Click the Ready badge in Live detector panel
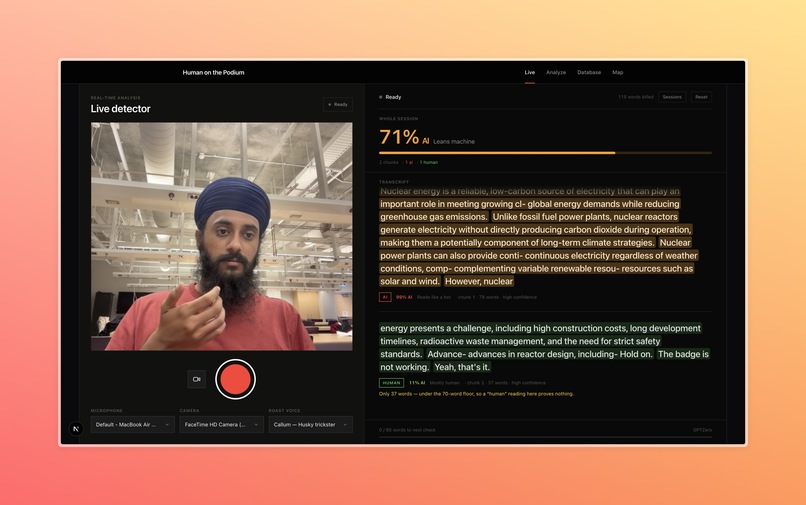This screenshot has height=505, width=806. (x=338, y=104)
